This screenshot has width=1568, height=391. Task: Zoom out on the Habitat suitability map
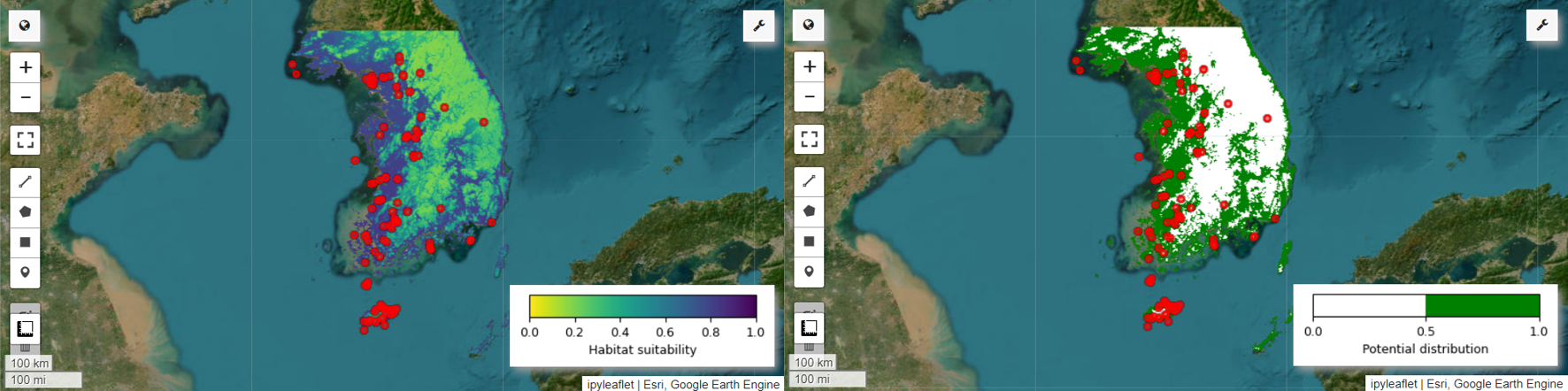[x=25, y=97]
